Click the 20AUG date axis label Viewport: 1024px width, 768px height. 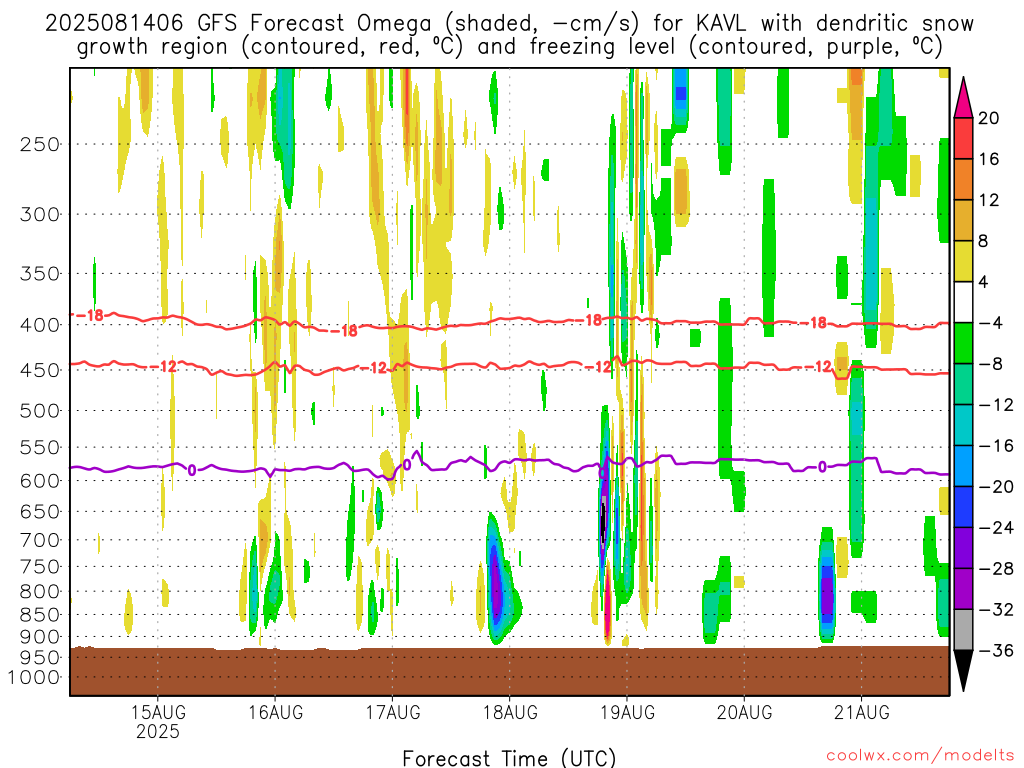tap(744, 712)
